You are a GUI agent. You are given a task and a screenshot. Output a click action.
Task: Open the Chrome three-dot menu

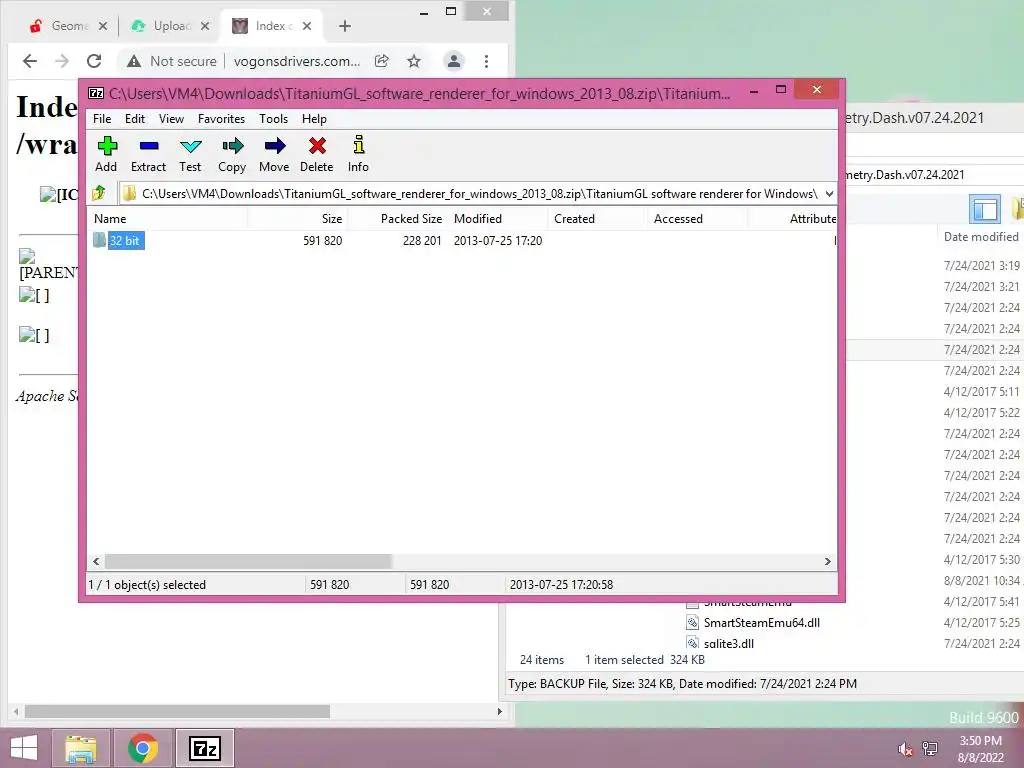(487, 61)
